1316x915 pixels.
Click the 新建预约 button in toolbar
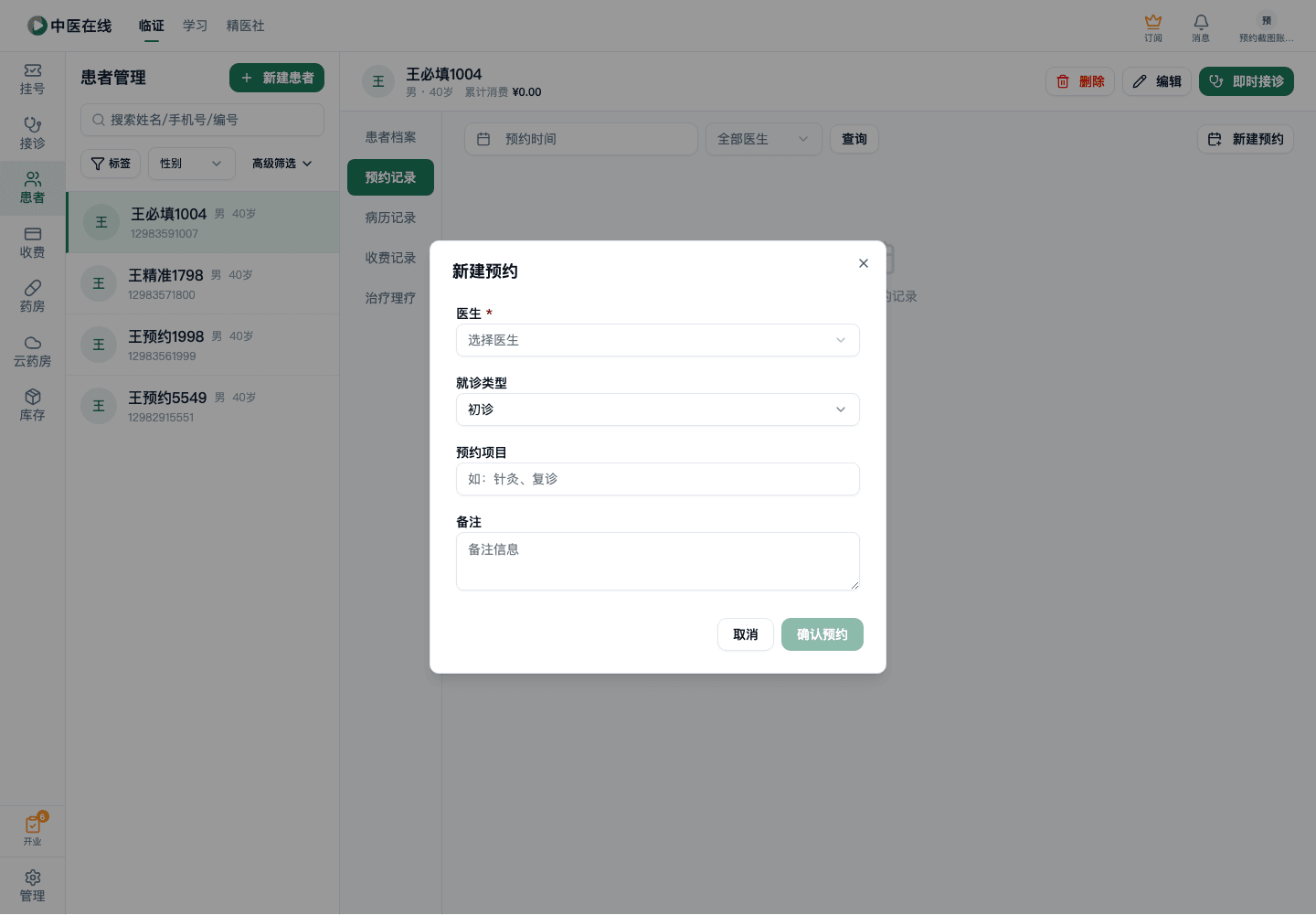point(1246,139)
